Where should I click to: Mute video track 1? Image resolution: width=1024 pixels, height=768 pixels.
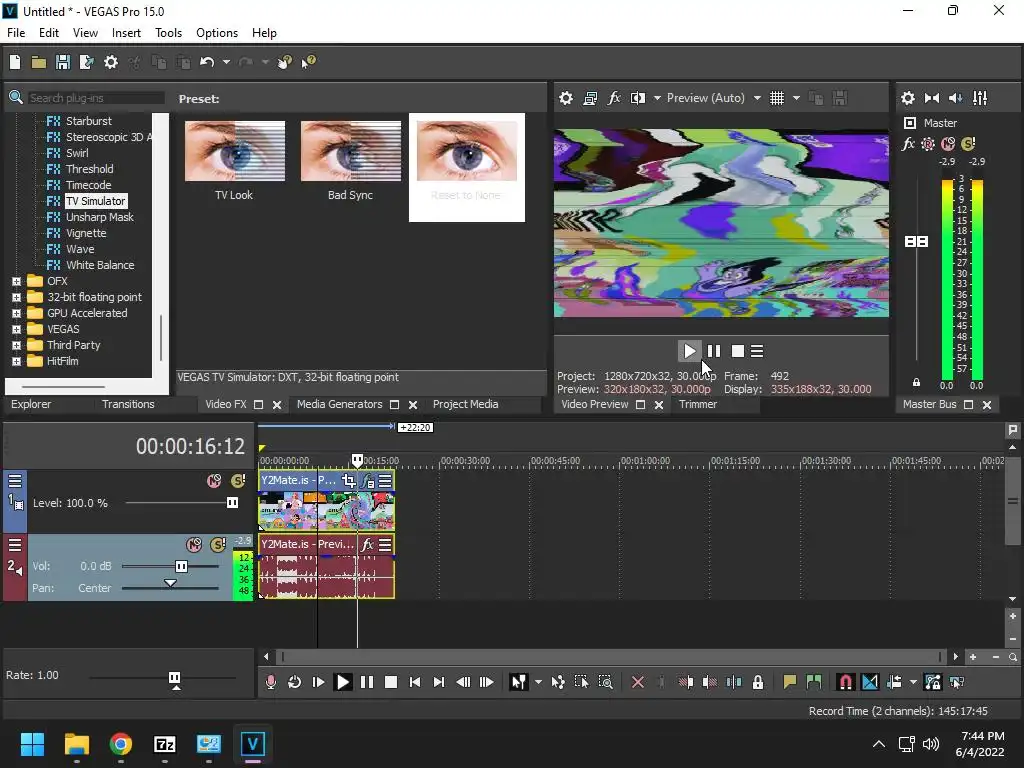pos(214,481)
